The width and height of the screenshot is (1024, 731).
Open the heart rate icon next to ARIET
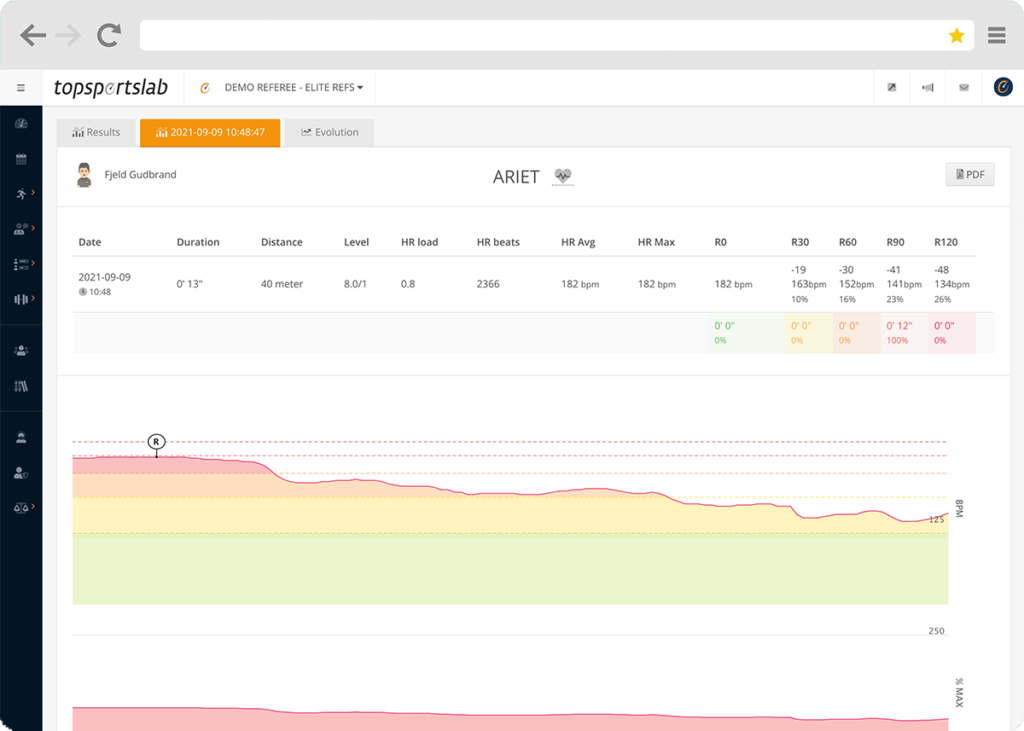click(x=562, y=176)
